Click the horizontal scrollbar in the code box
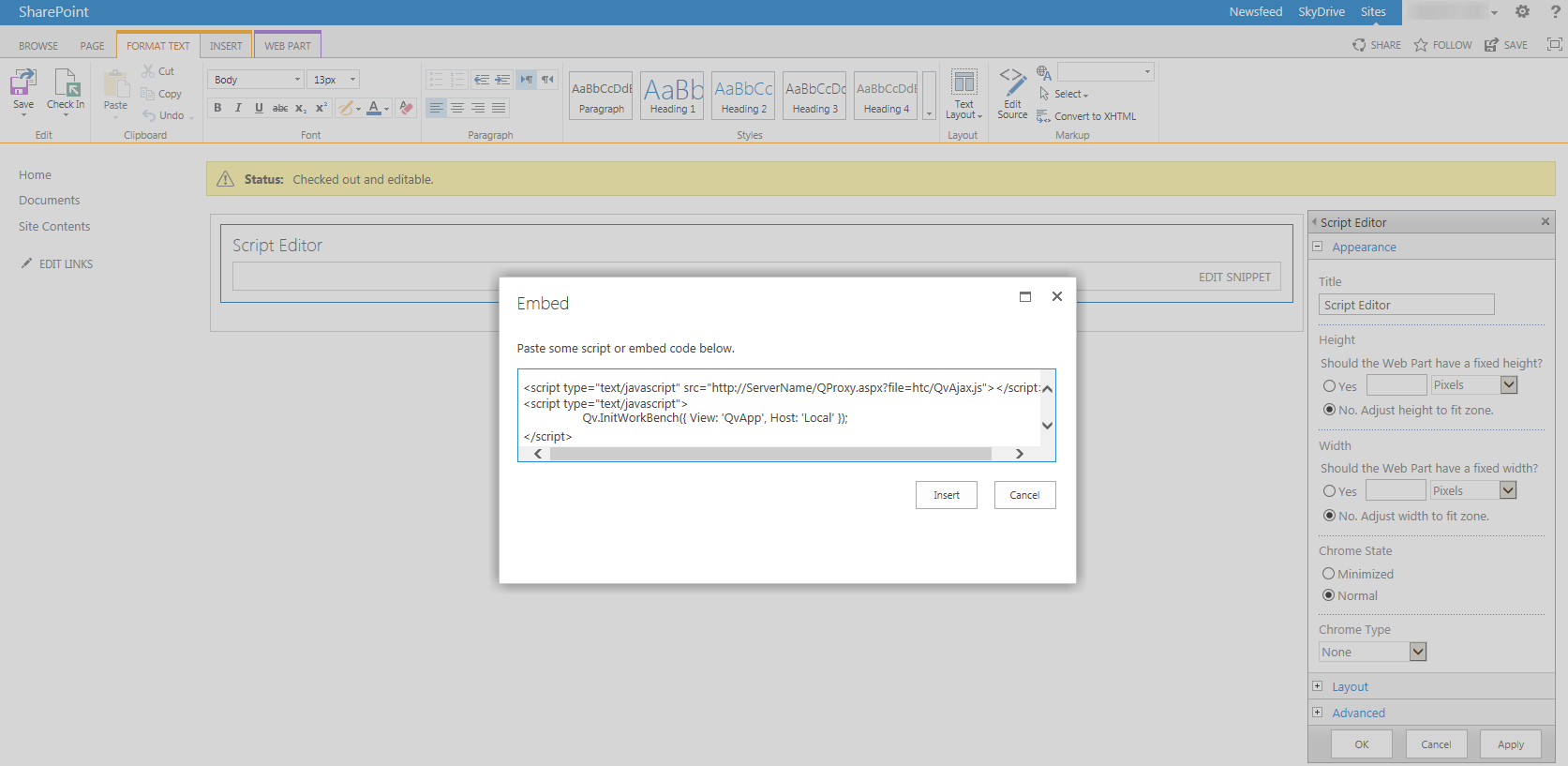Image resolution: width=1568 pixels, height=766 pixels. pyautogui.click(x=770, y=454)
